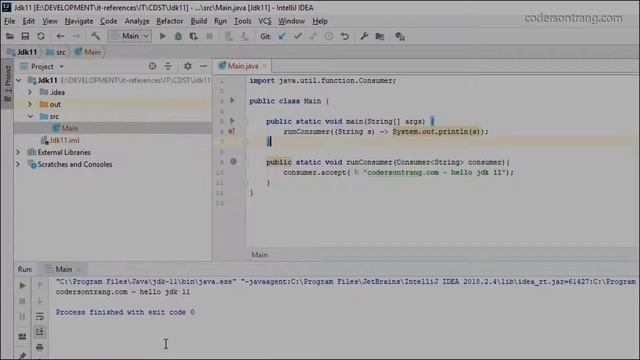This screenshot has width=640, height=360.
Task: Navigate back with the left arrow icon
Action: 60,36
